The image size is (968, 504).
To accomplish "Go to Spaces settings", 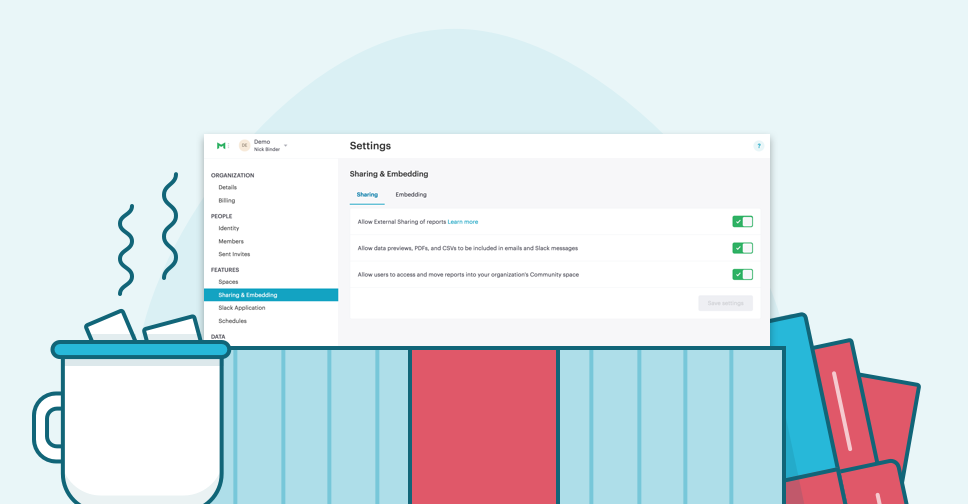I will click(228, 282).
